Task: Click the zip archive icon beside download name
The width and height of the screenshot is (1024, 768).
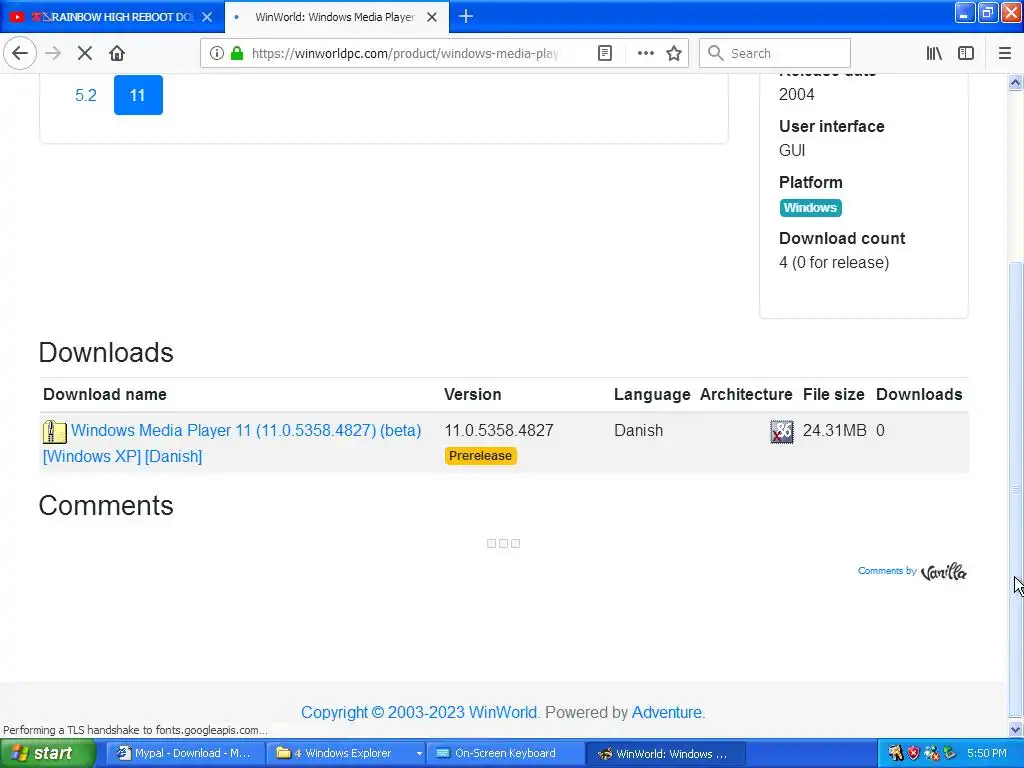Action: click(54, 432)
